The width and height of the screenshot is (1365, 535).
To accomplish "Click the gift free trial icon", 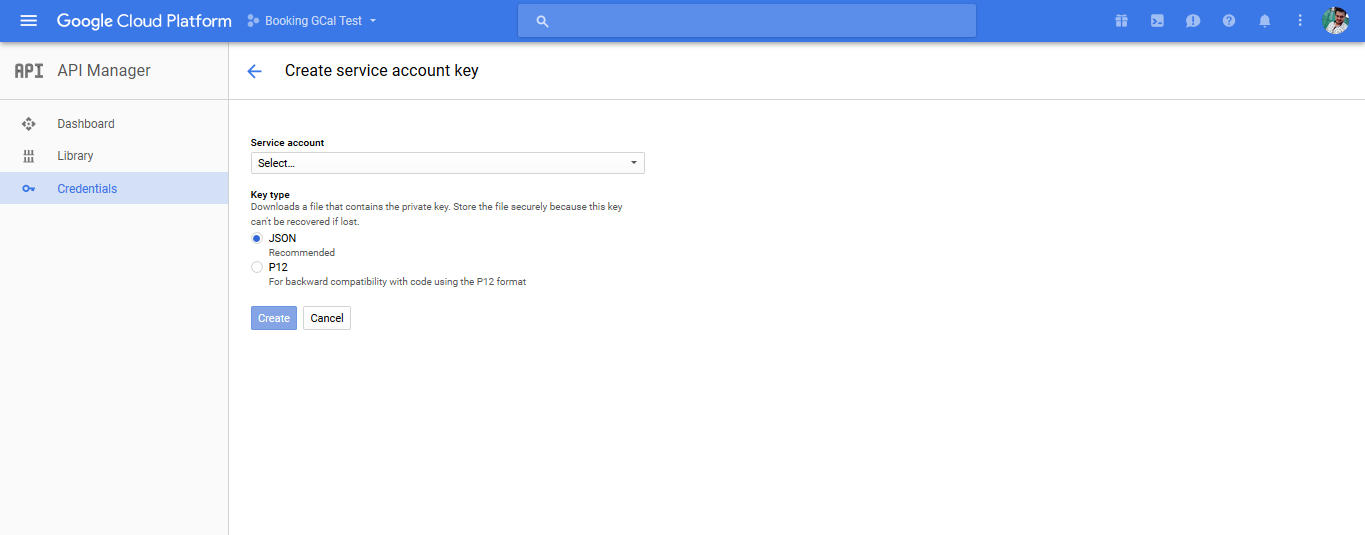I will pyautogui.click(x=1121, y=21).
